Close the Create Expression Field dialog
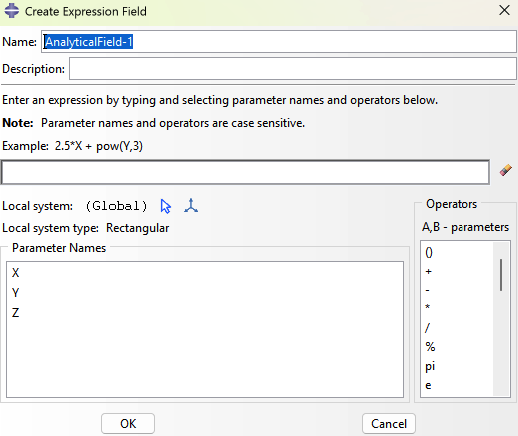This screenshot has width=518, height=436. point(505,10)
